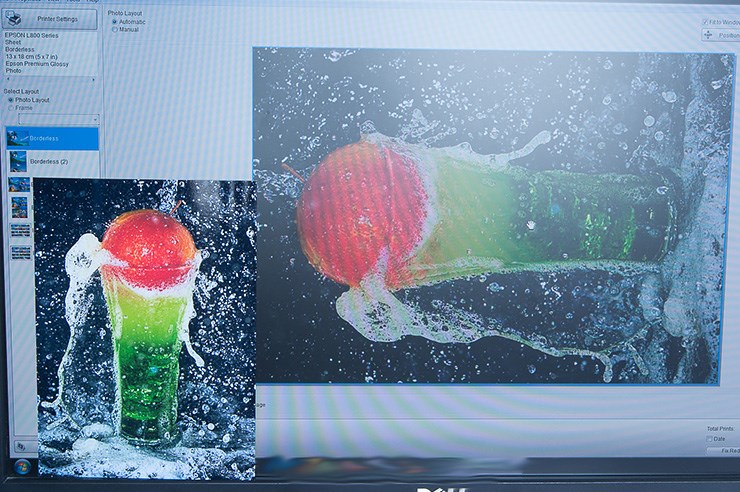Viewport: 740px width, 492px height.
Task: Click left arrow of printer info scrollbar
Action: pyautogui.click(x=8, y=80)
